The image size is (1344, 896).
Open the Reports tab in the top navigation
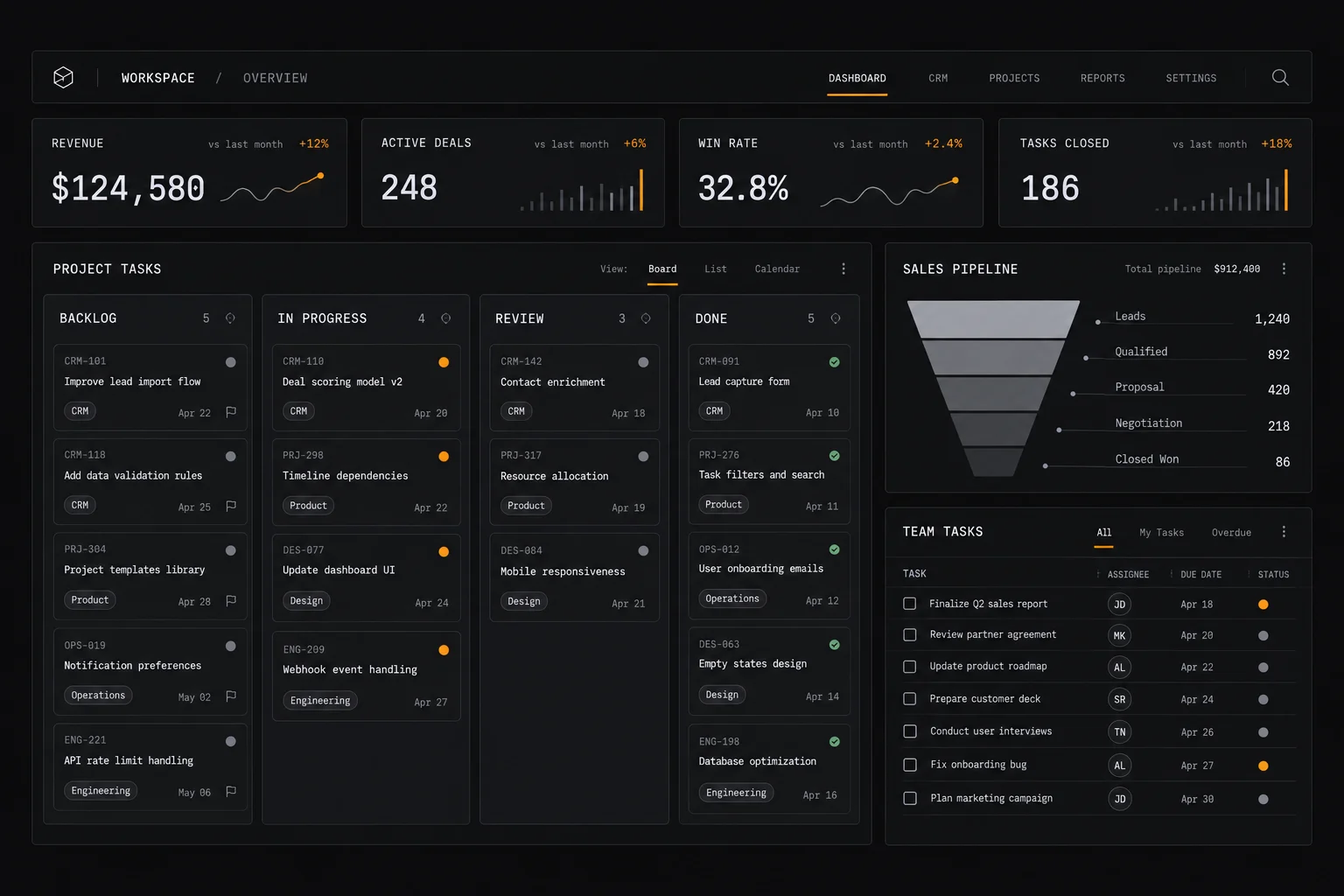[x=1102, y=79]
